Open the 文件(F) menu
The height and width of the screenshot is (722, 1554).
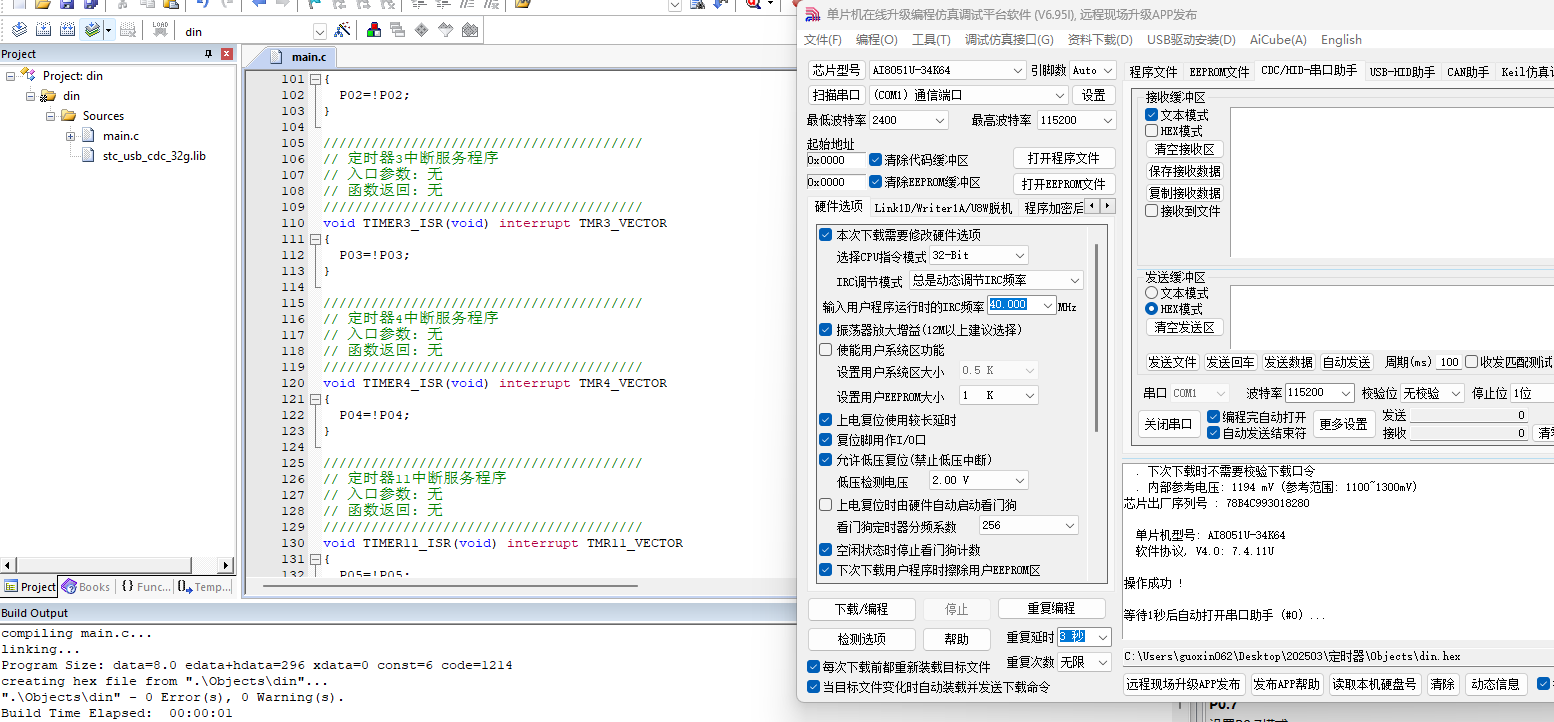click(x=823, y=40)
